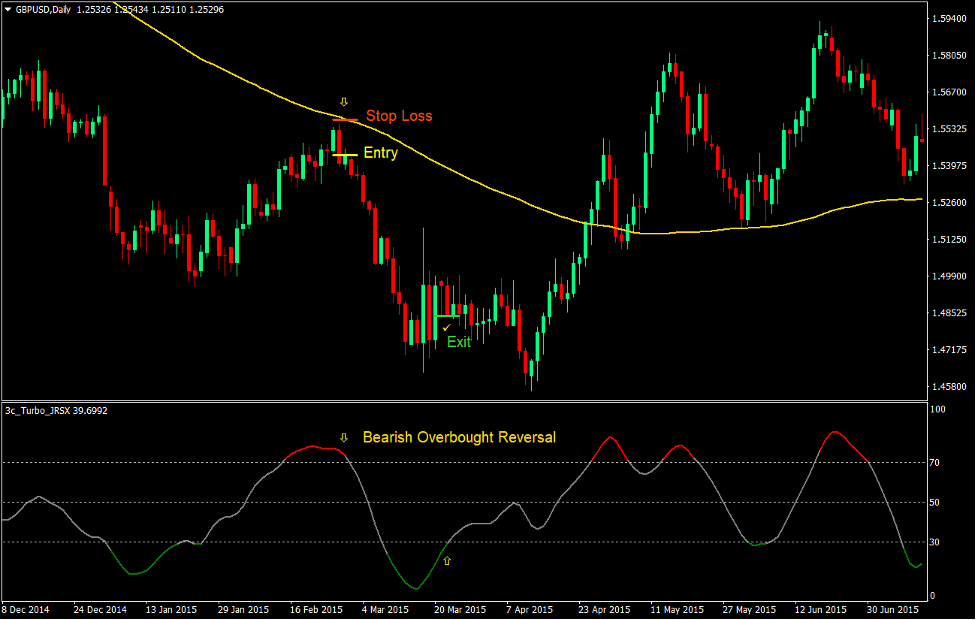Select the yellow Entry horizontal line
The width and height of the screenshot is (977, 620).
click(x=345, y=155)
